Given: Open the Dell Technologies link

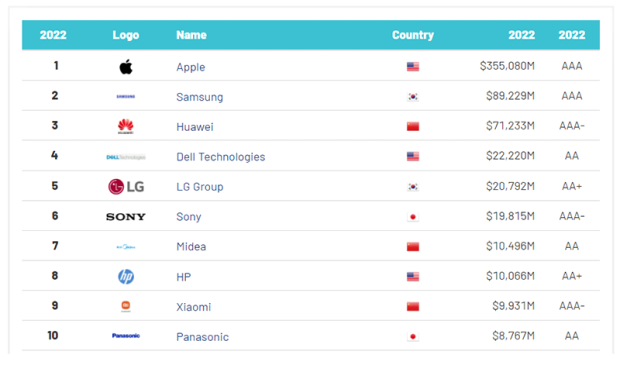Looking at the screenshot, I should click(x=221, y=157).
